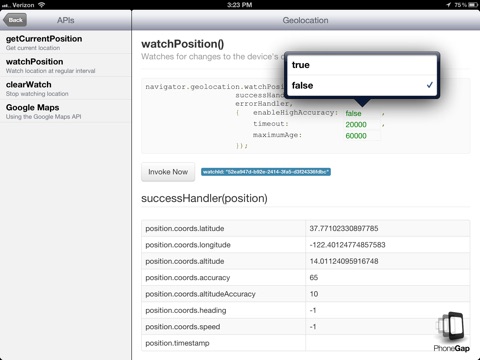Image resolution: width=480 pixels, height=360 pixels.
Task: Tap the position.coords.latitude value cell
Action: [x=388, y=228]
